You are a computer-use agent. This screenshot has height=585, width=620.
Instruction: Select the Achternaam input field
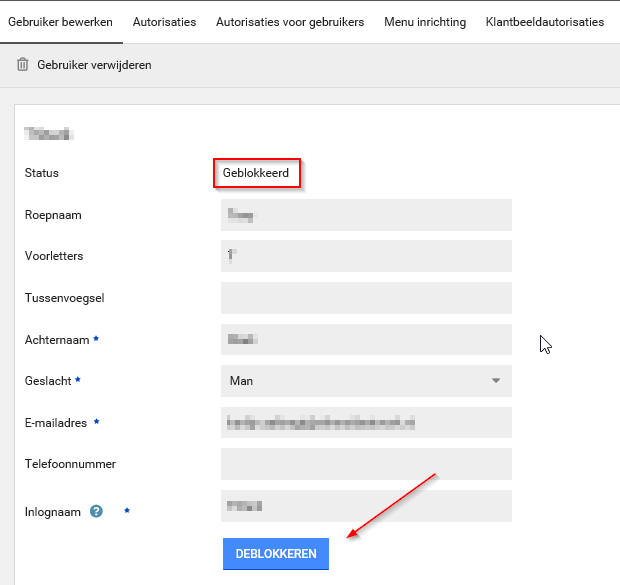[366, 339]
